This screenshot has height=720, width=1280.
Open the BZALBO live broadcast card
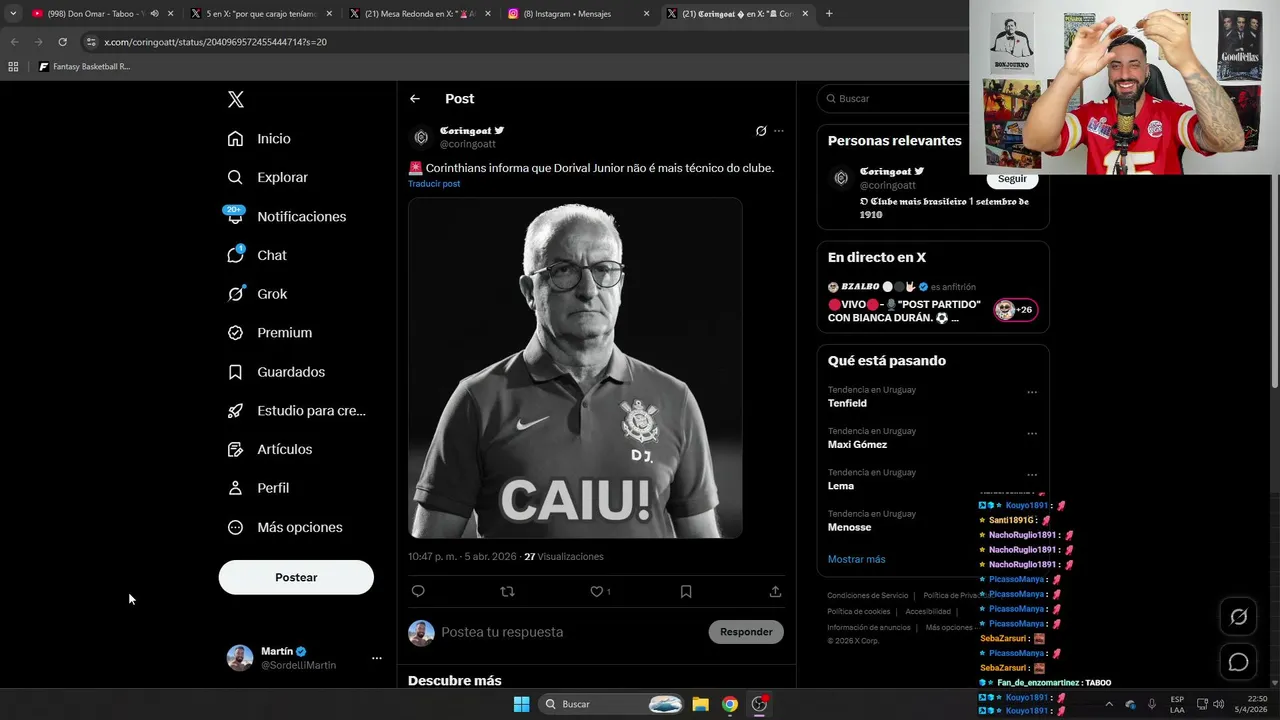click(x=933, y=303)
